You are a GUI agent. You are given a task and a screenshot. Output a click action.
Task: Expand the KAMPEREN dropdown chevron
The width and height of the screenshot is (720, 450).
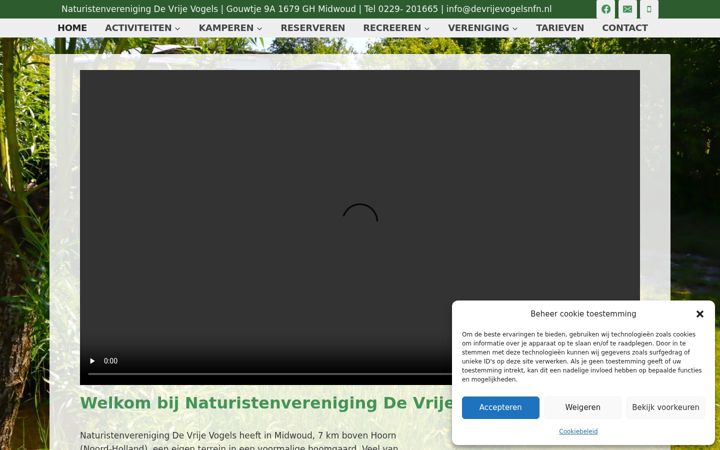pos(259,28)
